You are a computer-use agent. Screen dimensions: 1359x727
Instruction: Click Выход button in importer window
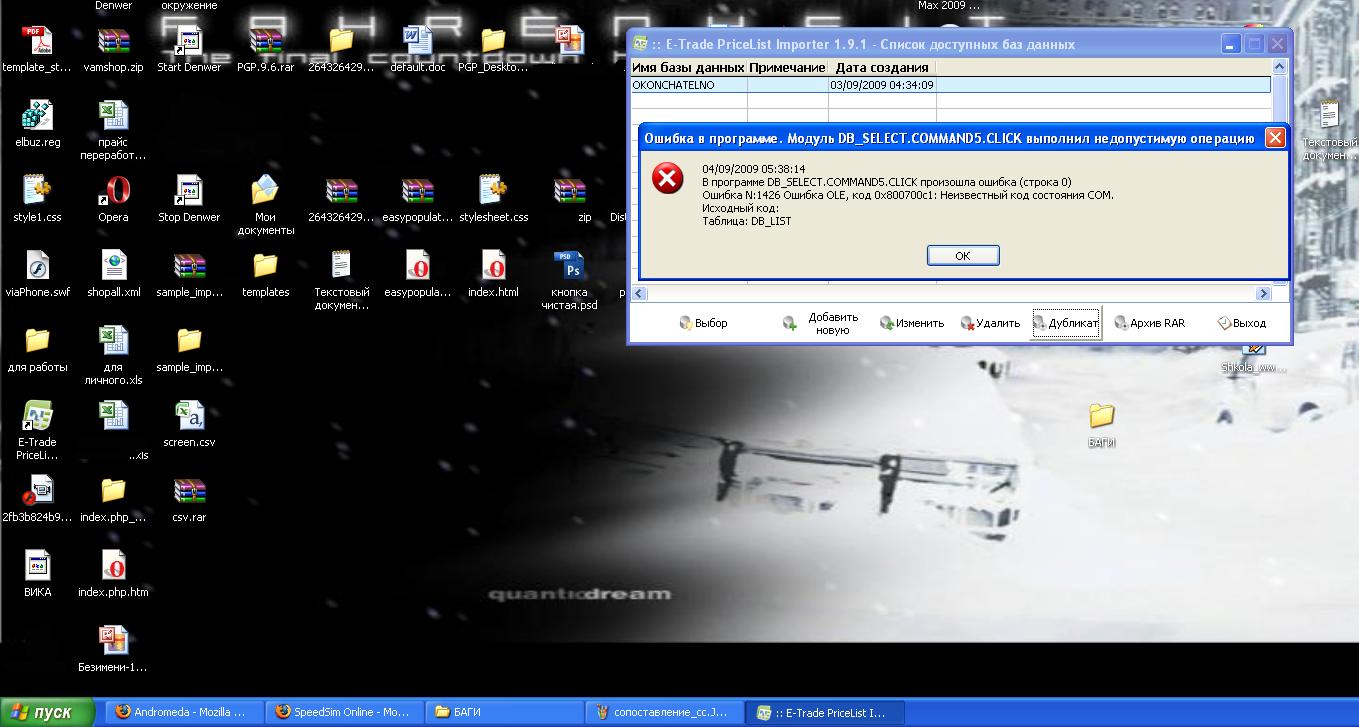pyautogui.click(x=1242, y=323)
